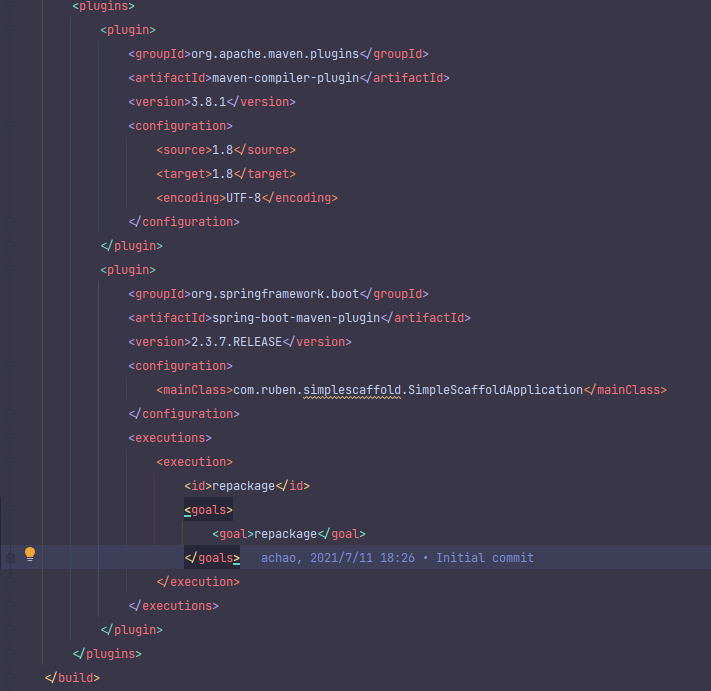Click the closing </build> tag
The width and height of the screenshot is (711, 691).
tap(72, 678)
